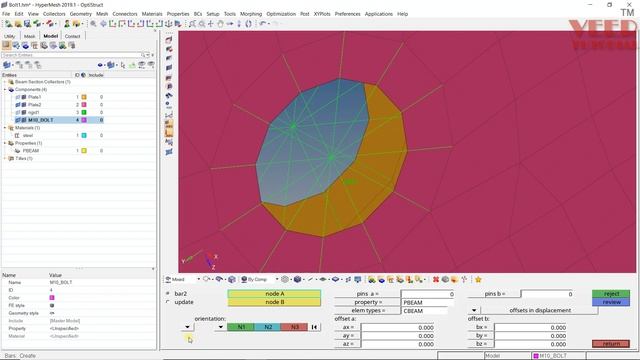Click the curved brackets icon in top toolbar
Image resolution: width=640 pixels, height=360 pixels.
coord(248,24)
